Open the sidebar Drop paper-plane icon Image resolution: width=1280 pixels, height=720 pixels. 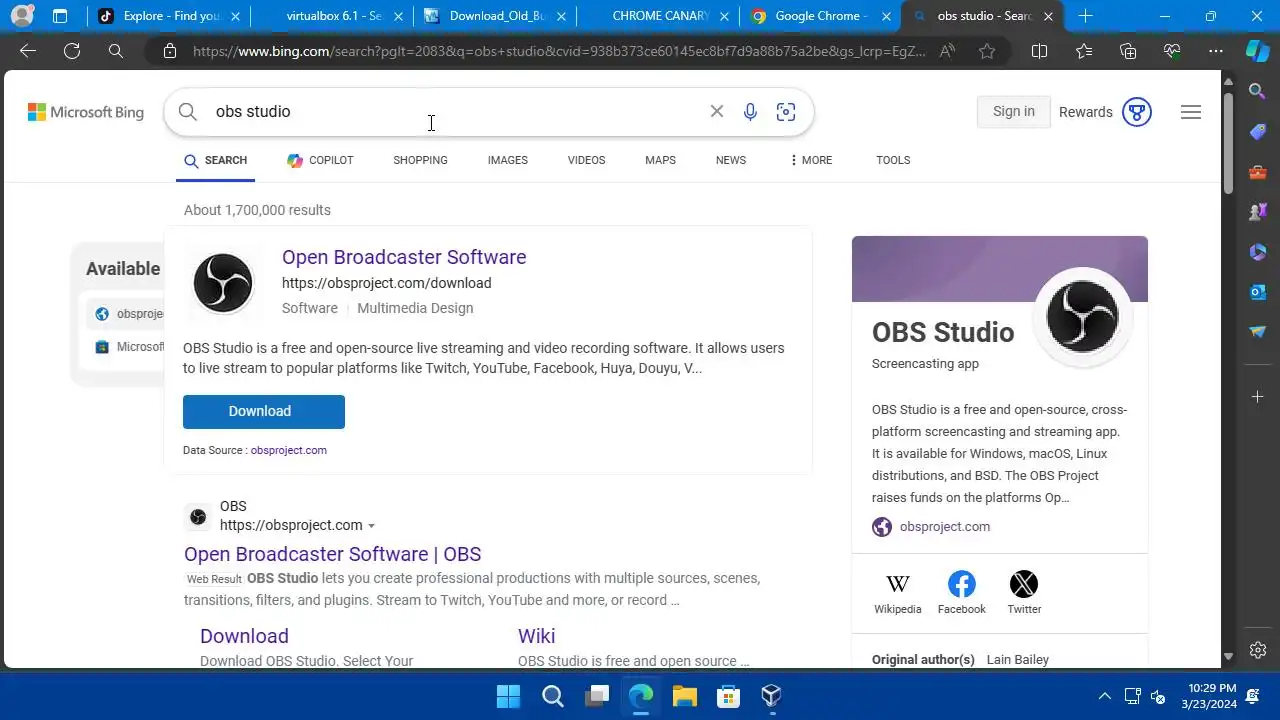coord(1258,332)
